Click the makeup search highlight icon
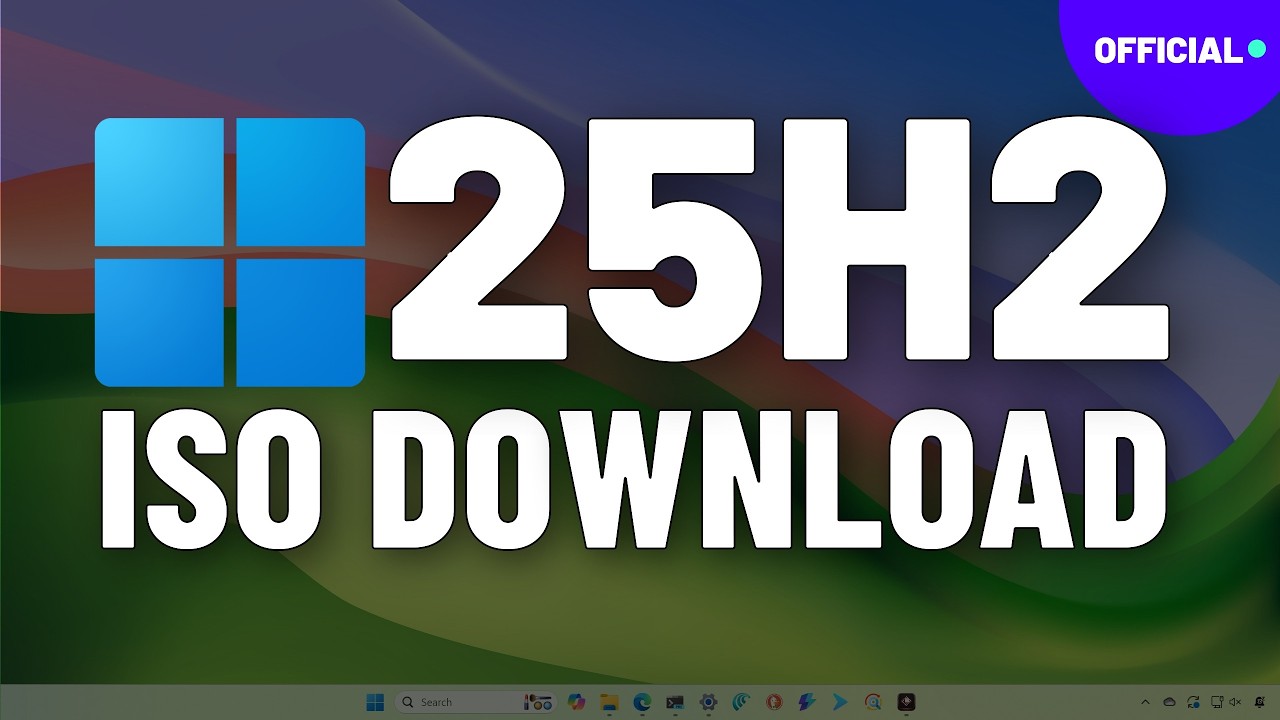Image resolution: width=1280 pixels, height=720 pixels. click(x=539, y=702)
